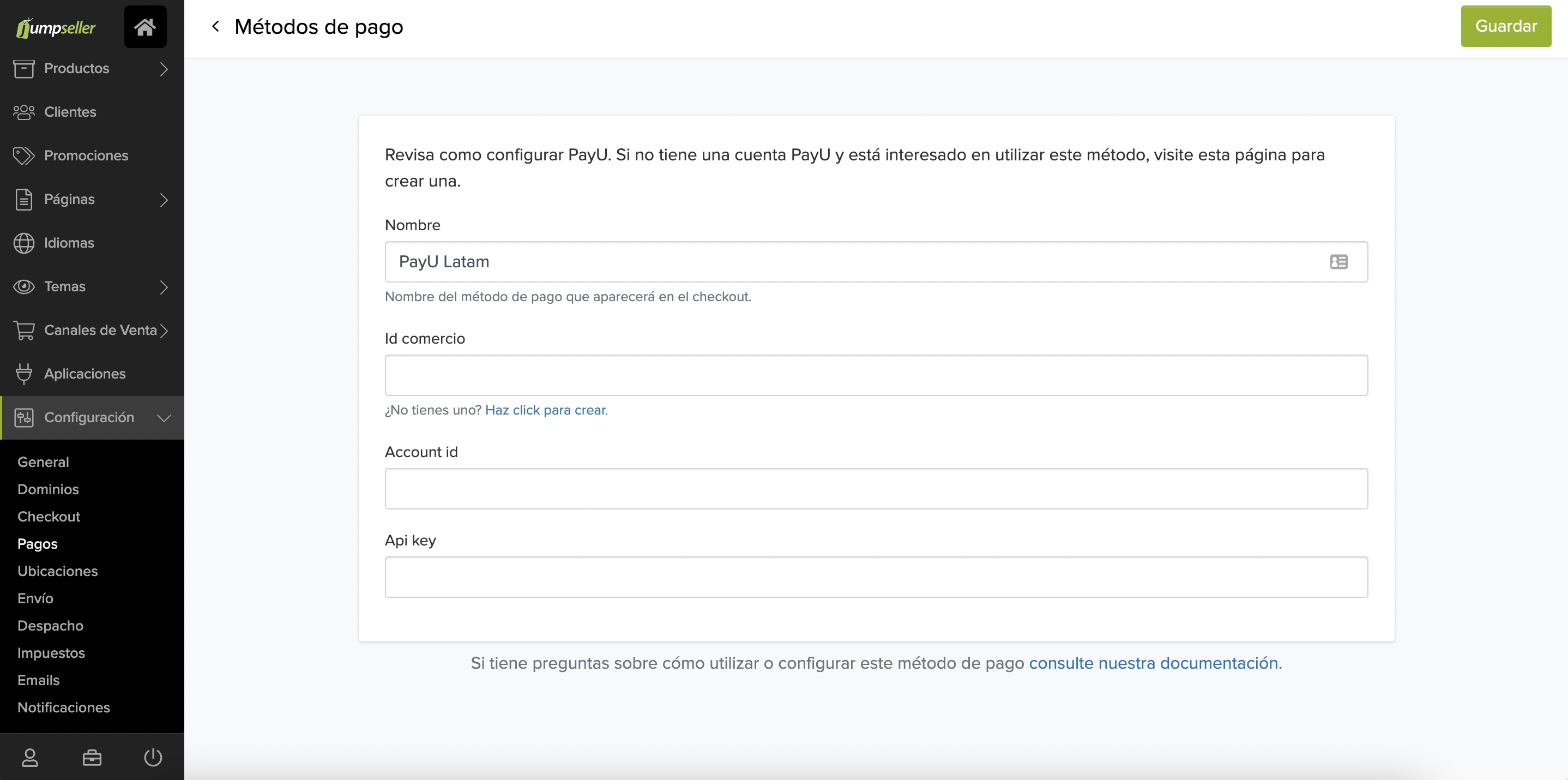Go back with the left arrow
This screenshot has height=780, width=1568.
tap(215, 26)
